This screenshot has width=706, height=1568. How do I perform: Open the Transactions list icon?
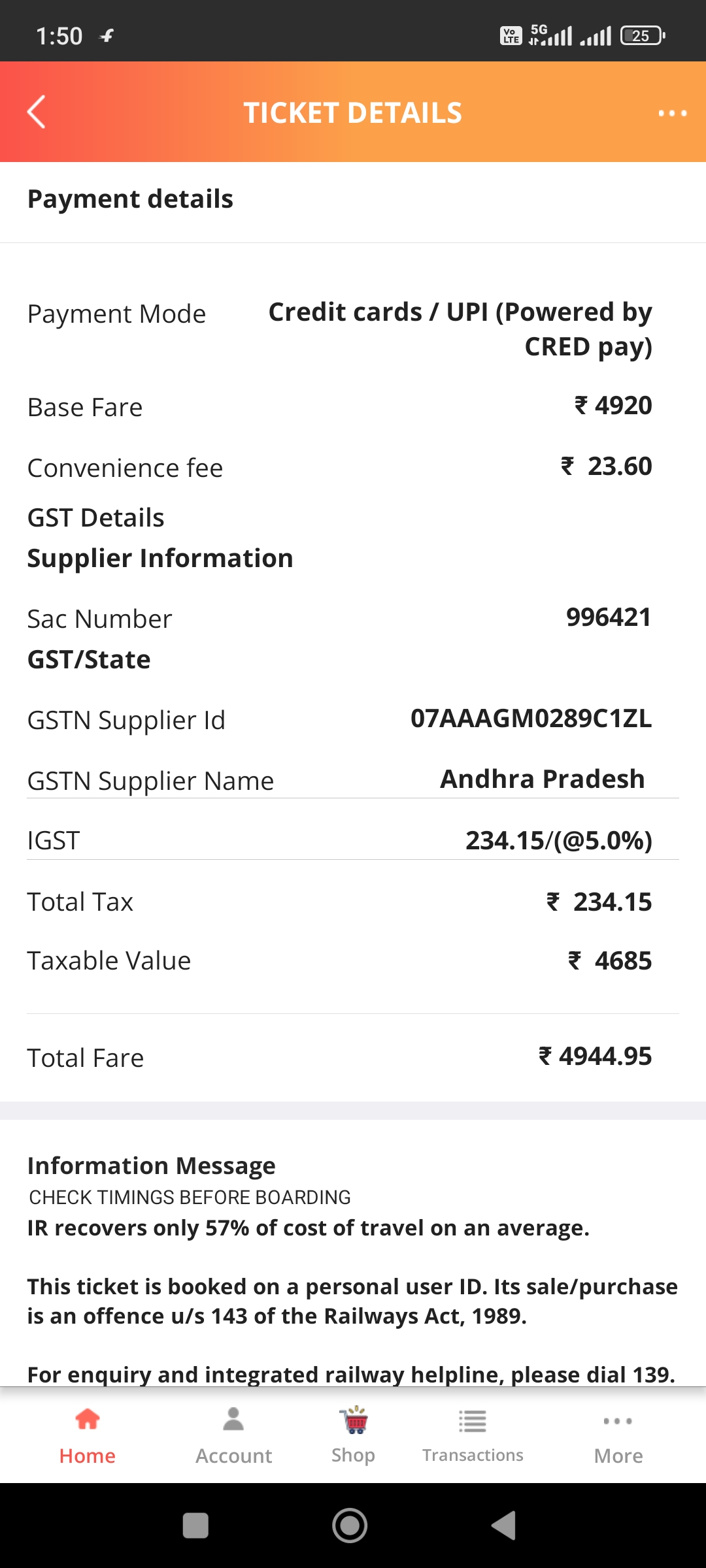(472, 1421)
